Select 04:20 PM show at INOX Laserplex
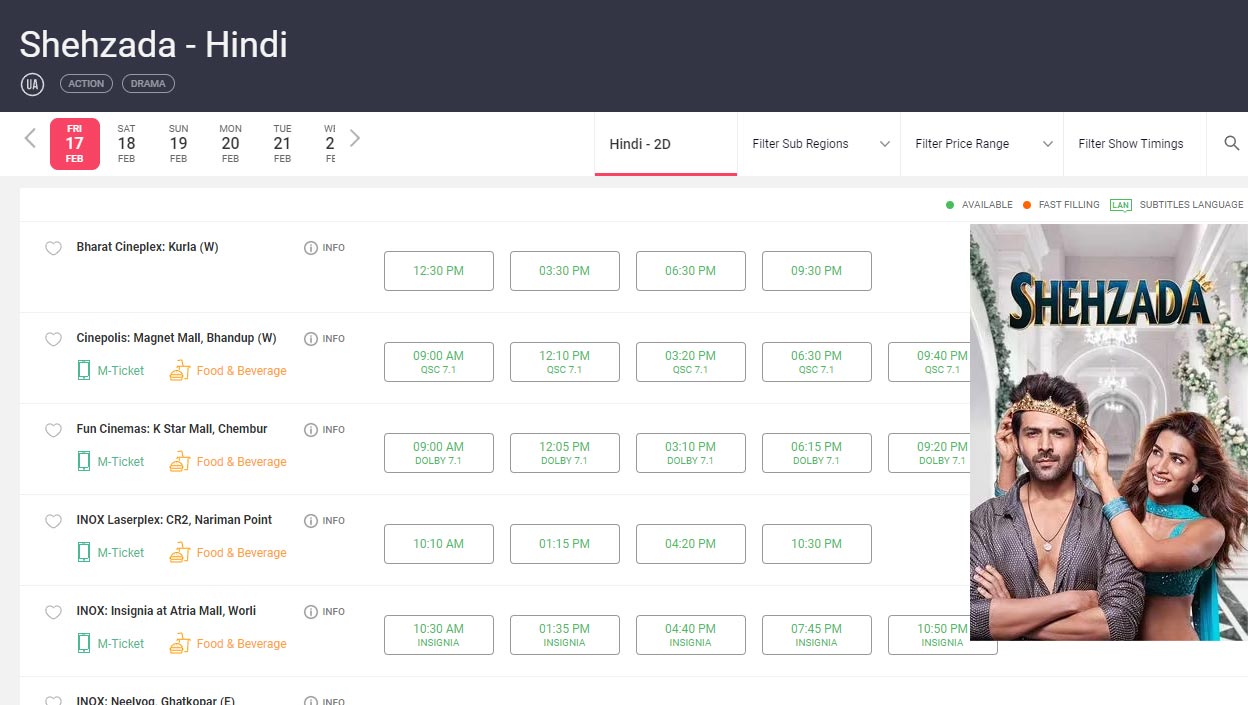The width and height of the screenshot is (1248, 705). pyautogui.click(x=691, y=544)
